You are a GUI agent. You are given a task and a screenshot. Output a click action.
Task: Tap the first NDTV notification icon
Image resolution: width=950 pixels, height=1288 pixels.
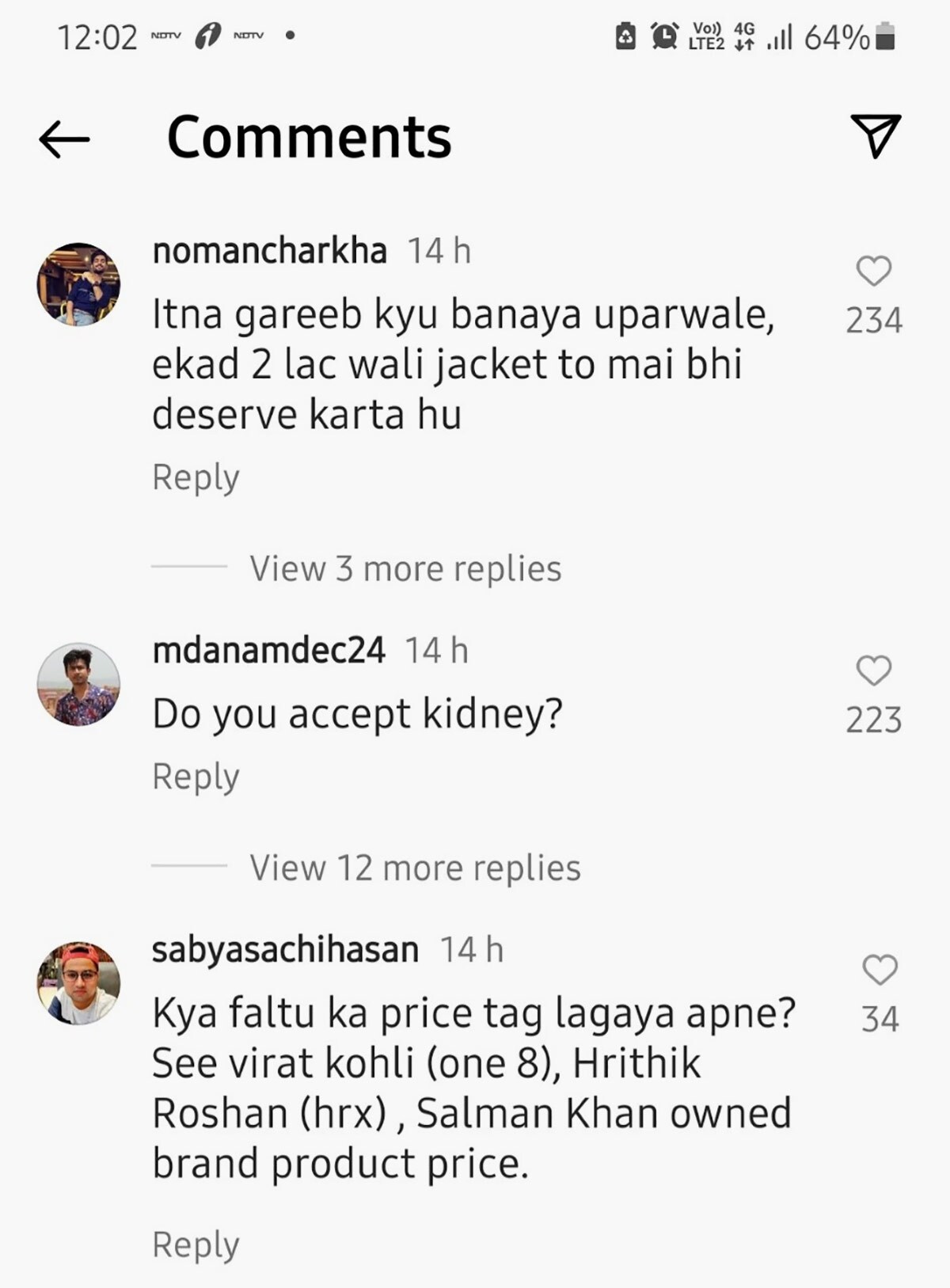tap(165, 36)
